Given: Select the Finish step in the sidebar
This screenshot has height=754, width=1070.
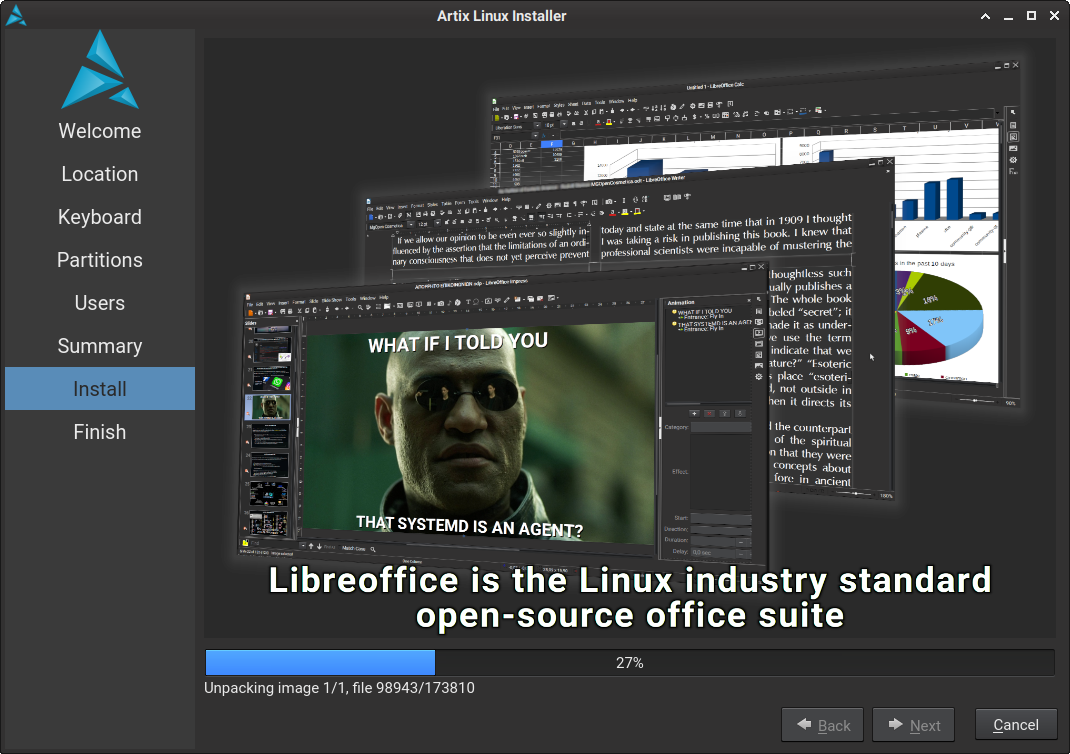Looking at the screenshot, I should (99, 432).
